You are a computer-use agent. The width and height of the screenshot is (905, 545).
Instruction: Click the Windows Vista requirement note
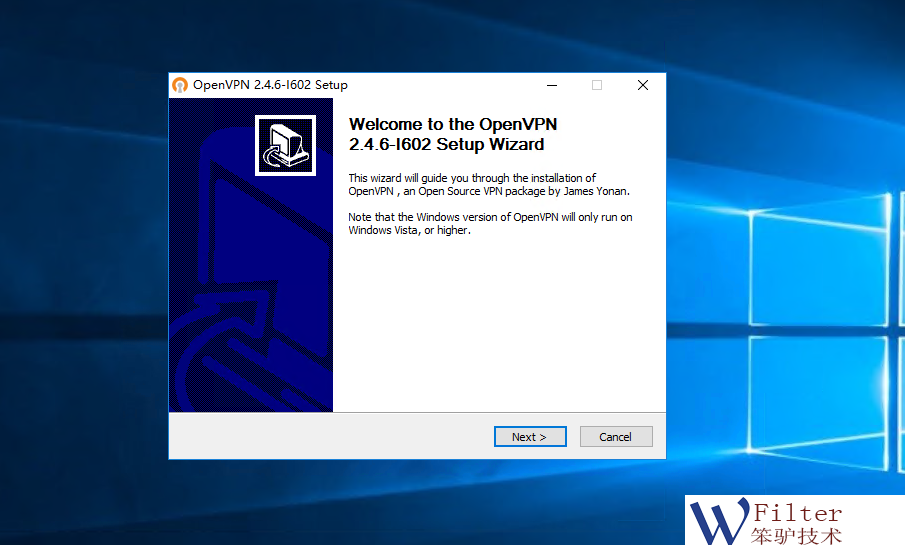click(490, 223)
